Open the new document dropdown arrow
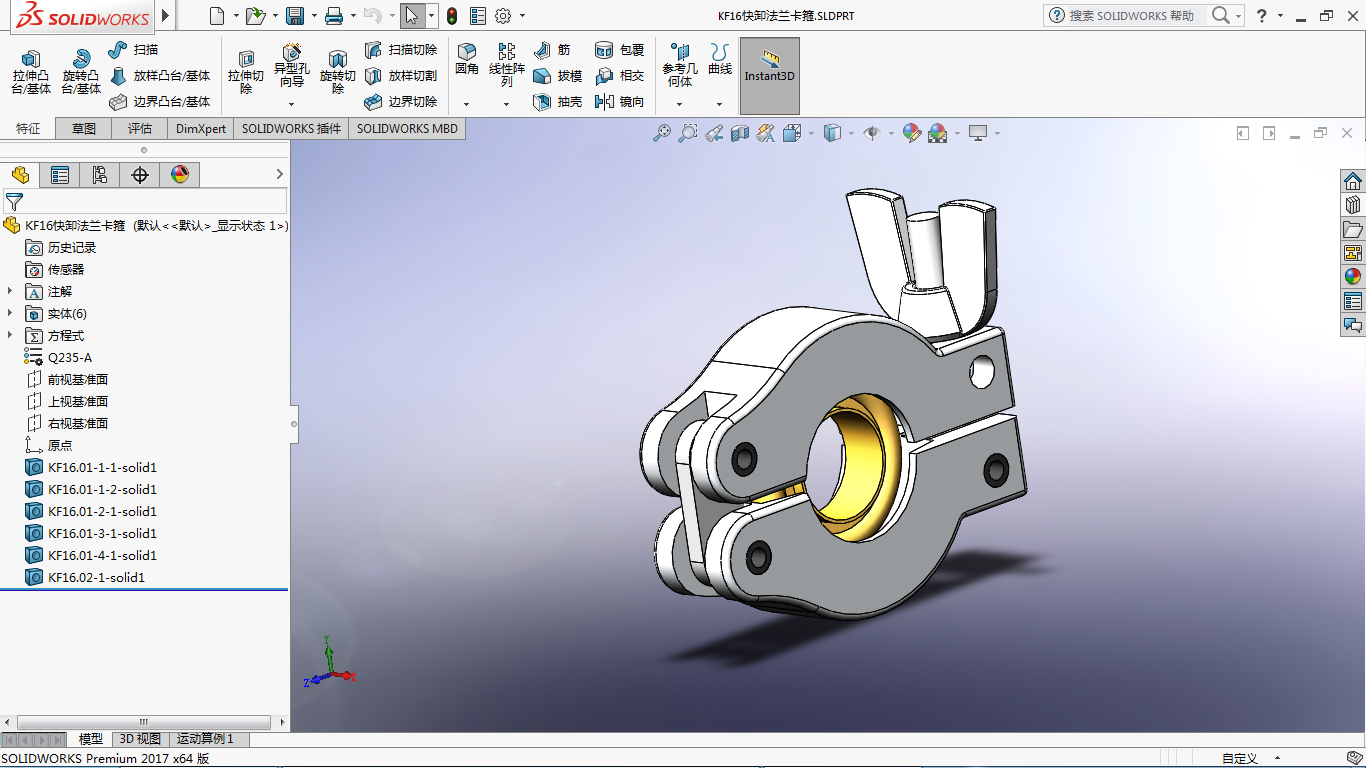The height and width of the screenshot is (768, 1366). point(236,16)
